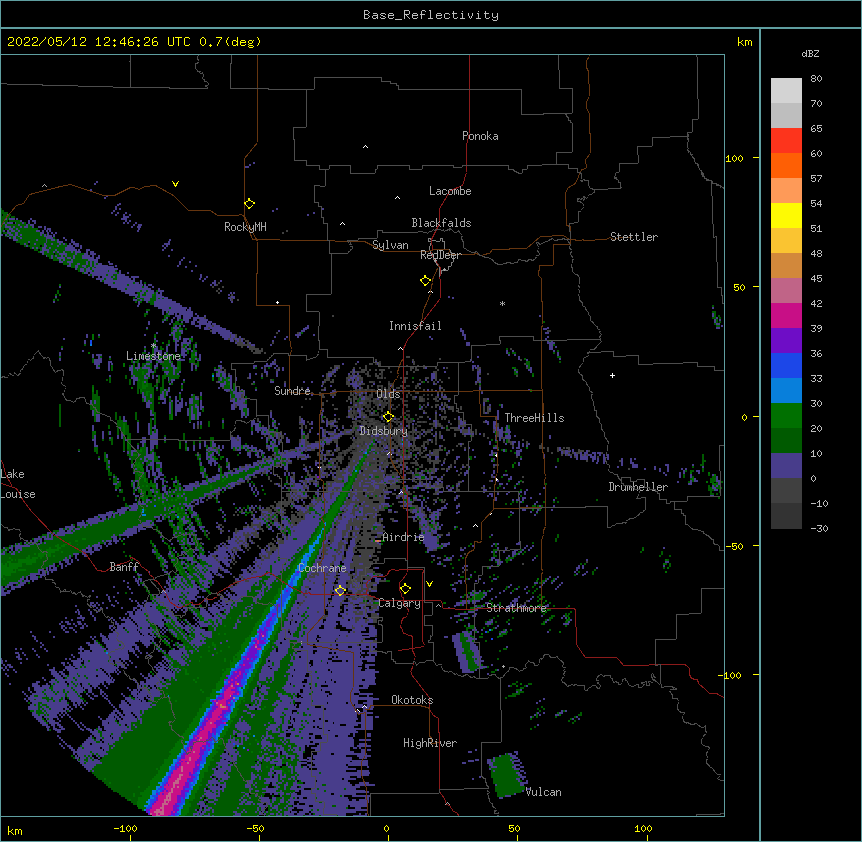Click the -100 tick on the bottom axis
862x842 pixels.
125,828
